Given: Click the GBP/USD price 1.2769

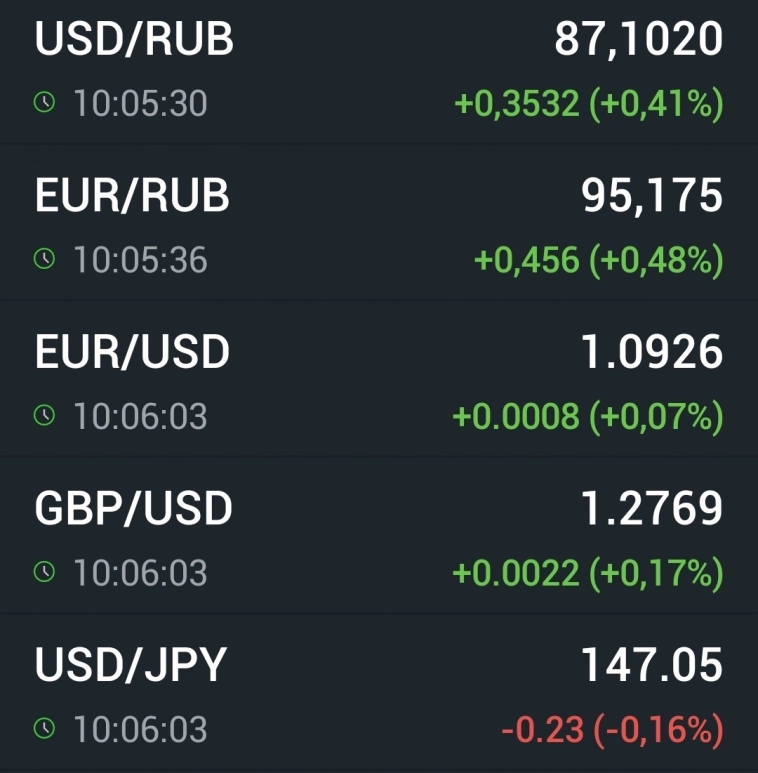Looking at the screenshot, I should point(652,509).
